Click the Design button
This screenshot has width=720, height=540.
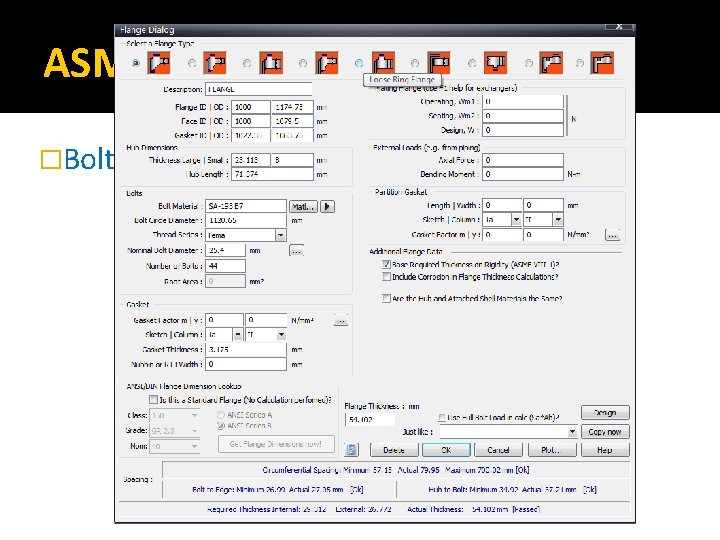point(605,412)
